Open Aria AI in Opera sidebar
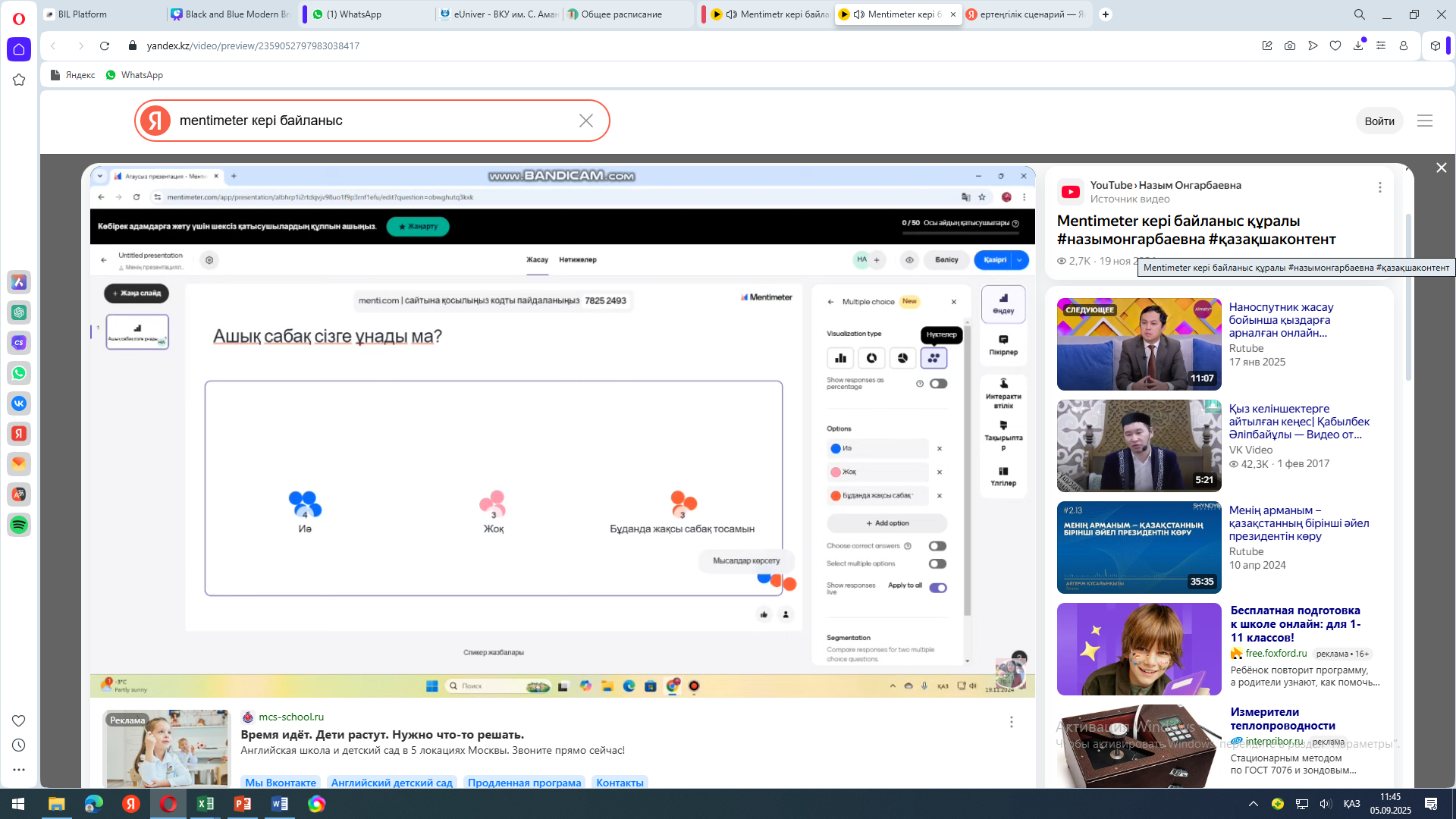Image resolution: width=1456 pixels, height=819 pixels. coord(19,282)
